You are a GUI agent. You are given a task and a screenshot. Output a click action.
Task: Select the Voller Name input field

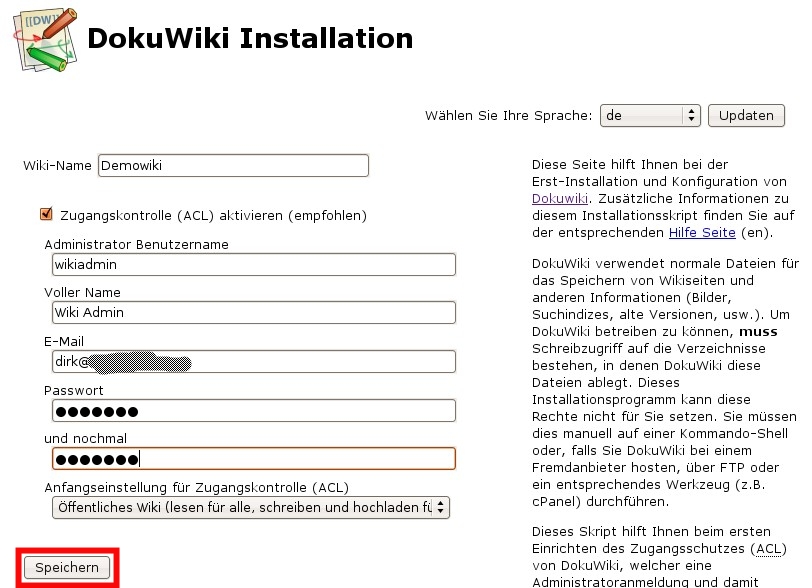click(x=253, y=312)
